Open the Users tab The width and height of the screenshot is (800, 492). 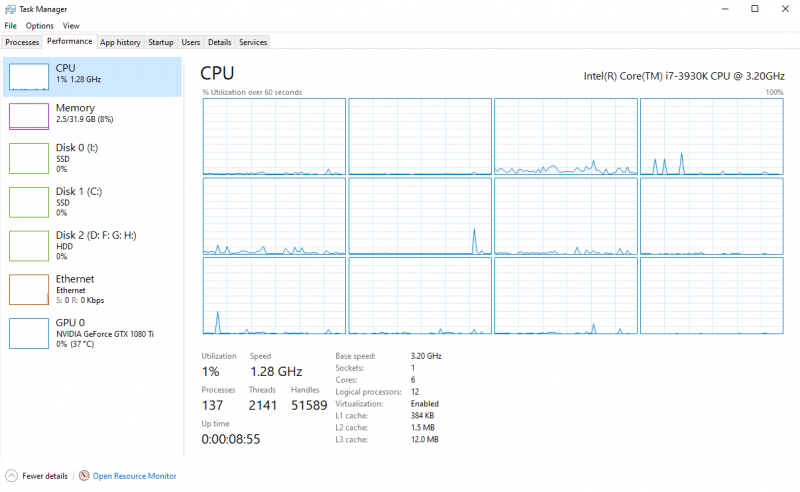pos(191,42)
